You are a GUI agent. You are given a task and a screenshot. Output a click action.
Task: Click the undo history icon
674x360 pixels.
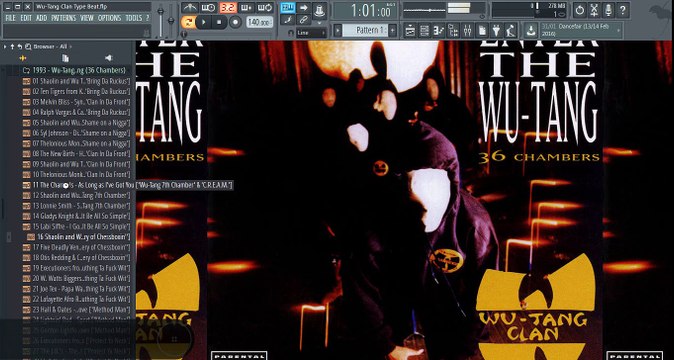pos(580,10)
